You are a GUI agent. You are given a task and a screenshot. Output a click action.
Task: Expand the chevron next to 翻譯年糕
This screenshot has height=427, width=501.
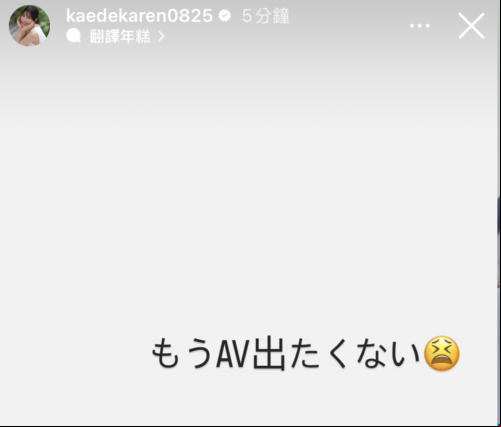coord(161,36)
